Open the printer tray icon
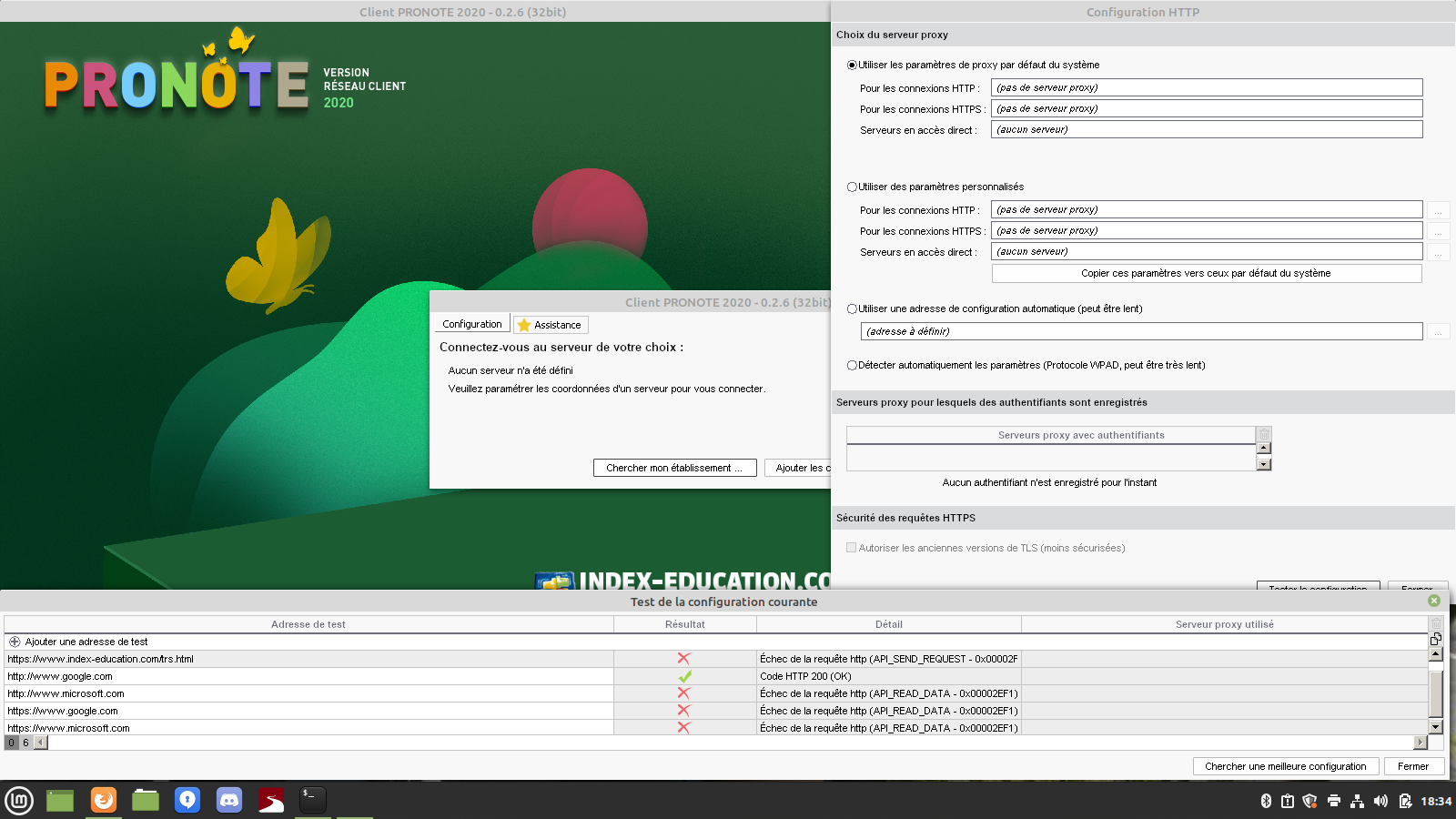 pyautogui.click(x=1334, y=801)
